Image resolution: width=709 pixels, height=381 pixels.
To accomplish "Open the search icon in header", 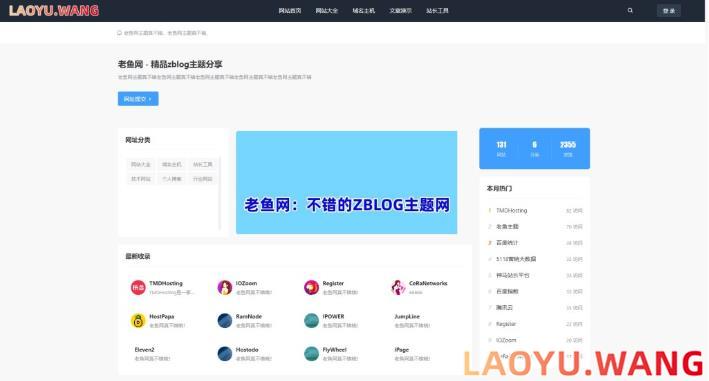I will click(630, 10).
